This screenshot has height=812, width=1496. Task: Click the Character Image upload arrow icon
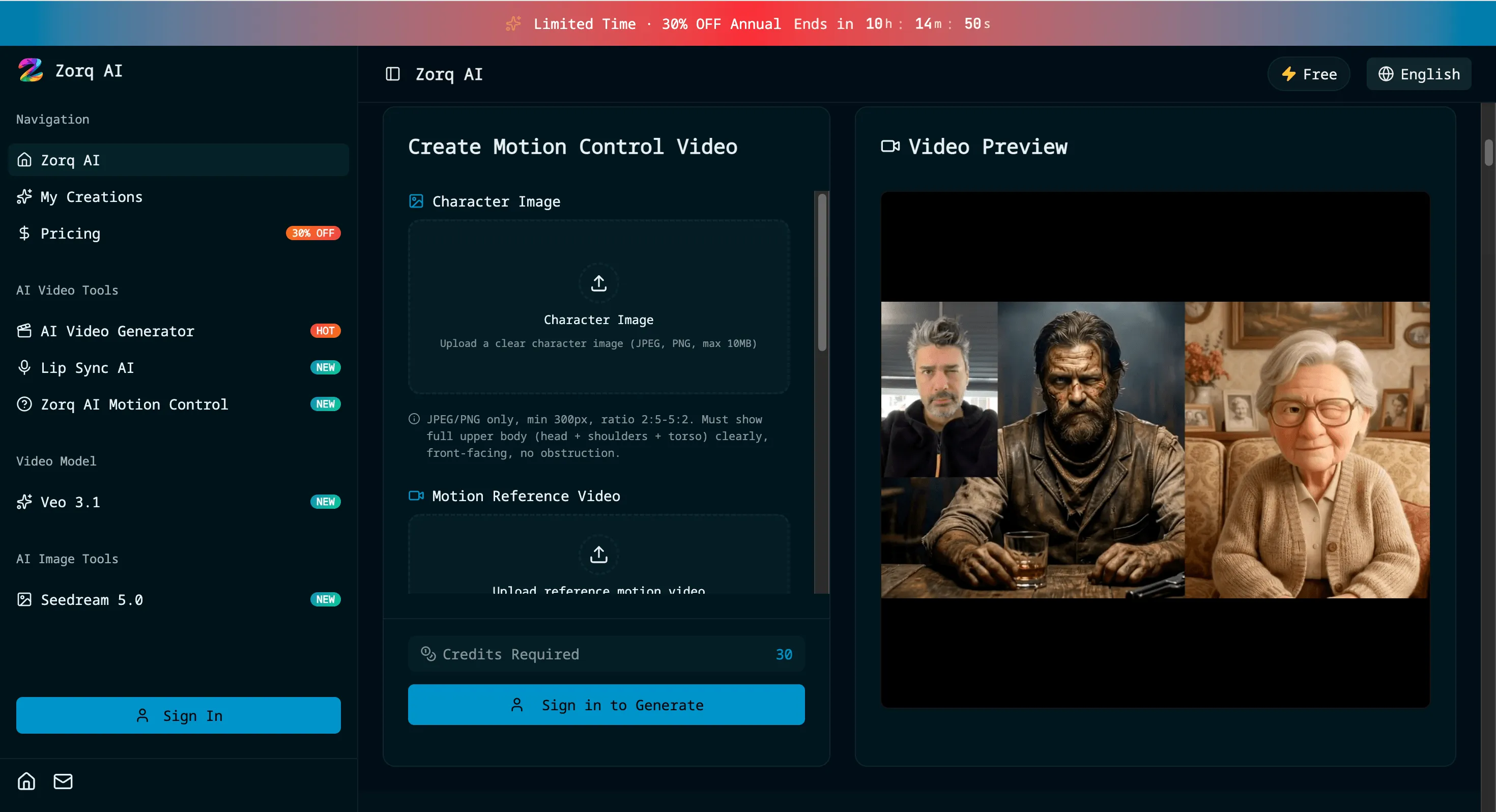[x=598, y=283]
